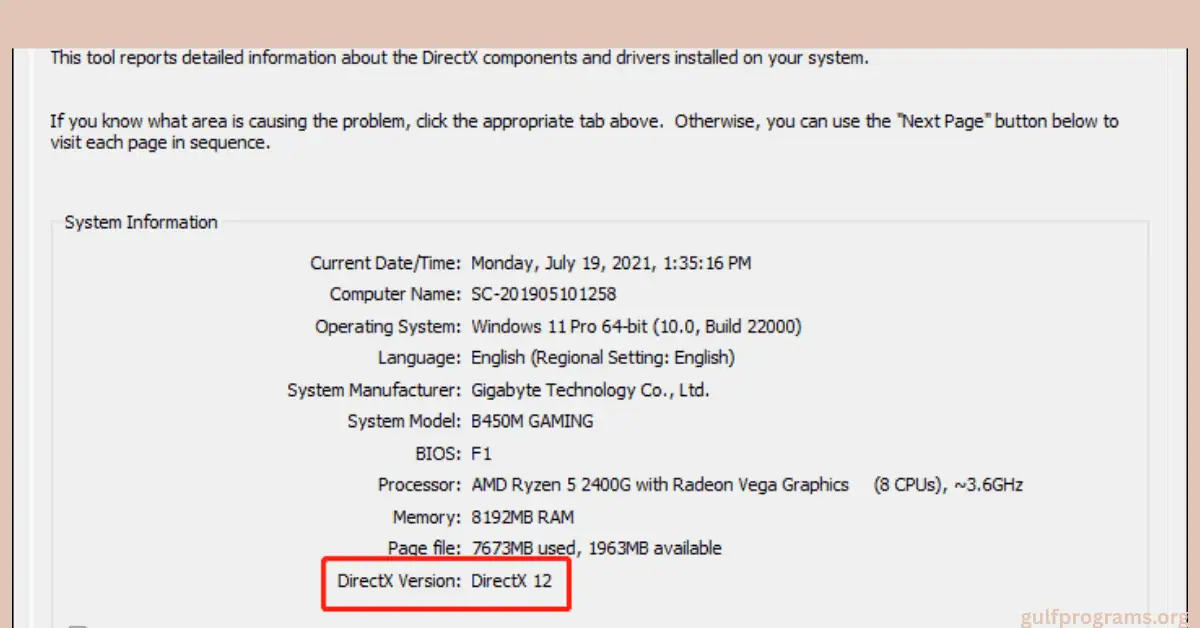This screenshot has width=1200, height=628.
Task: Select the Next Page instruction text
Action: [x=585, y=131]
